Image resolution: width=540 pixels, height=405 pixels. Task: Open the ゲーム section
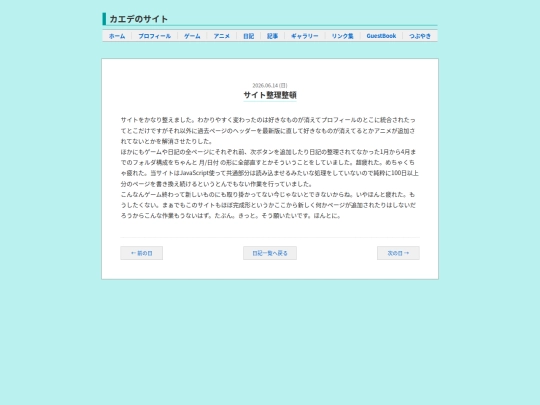pos(192,36)
